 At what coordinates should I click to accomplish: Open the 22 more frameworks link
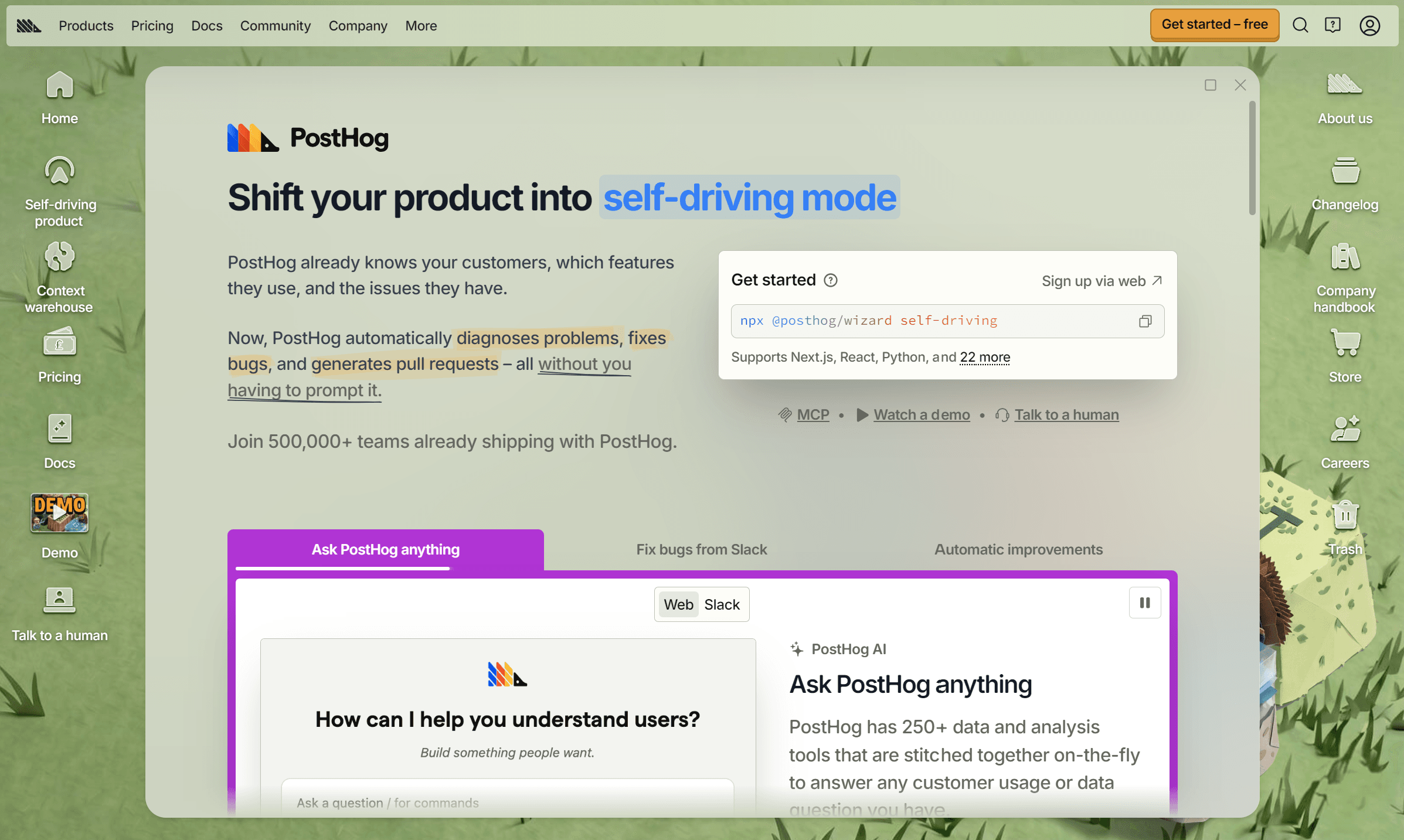pyautogui.click(x=985, y=357)
